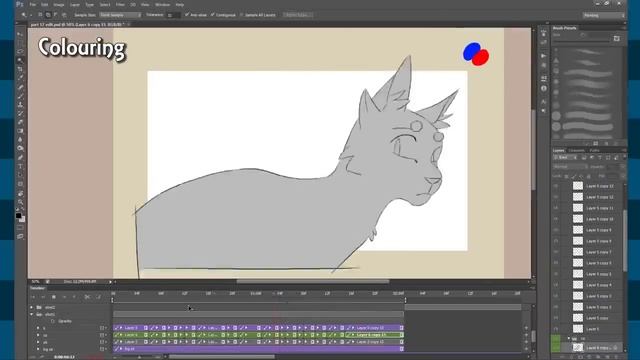The height and width of the screenshot is (360, 640).
Task: Click the foreground color swatch
Action: pyautogui.click(x=18, y=215)
